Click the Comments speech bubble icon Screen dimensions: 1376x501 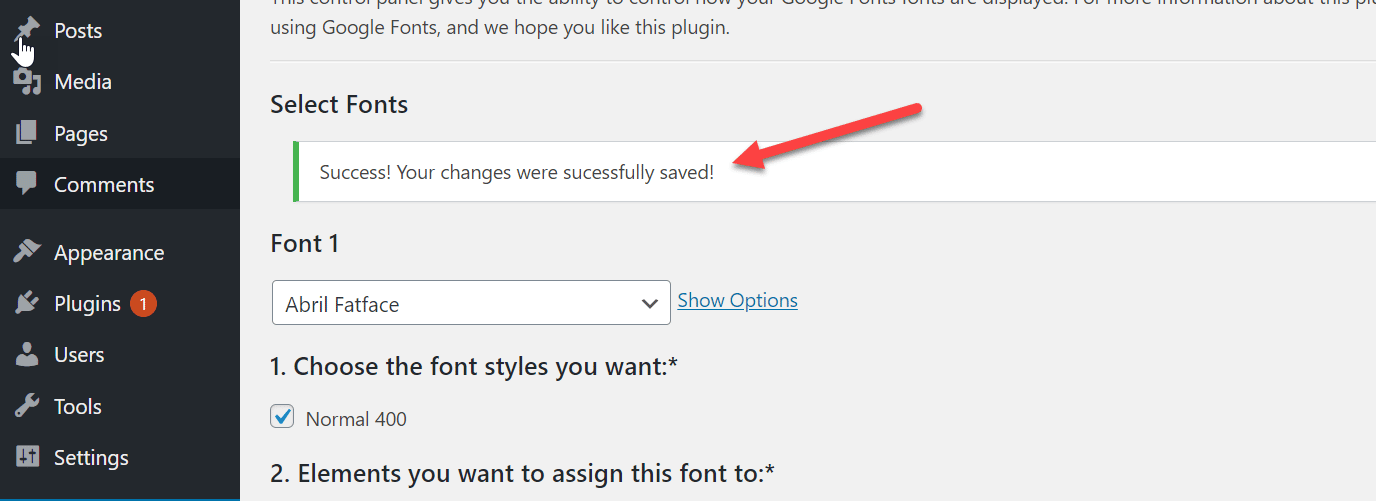27,184
